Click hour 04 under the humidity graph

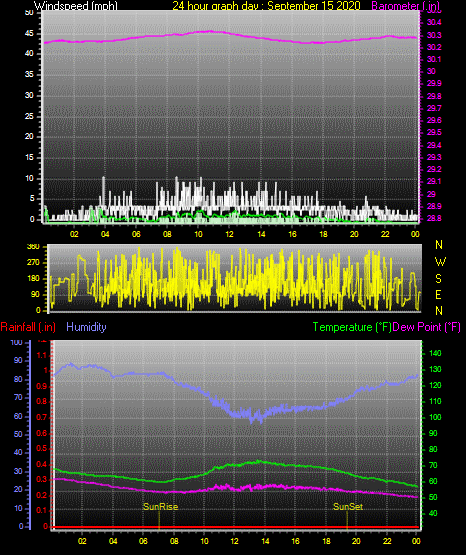(x=113, y=541)
